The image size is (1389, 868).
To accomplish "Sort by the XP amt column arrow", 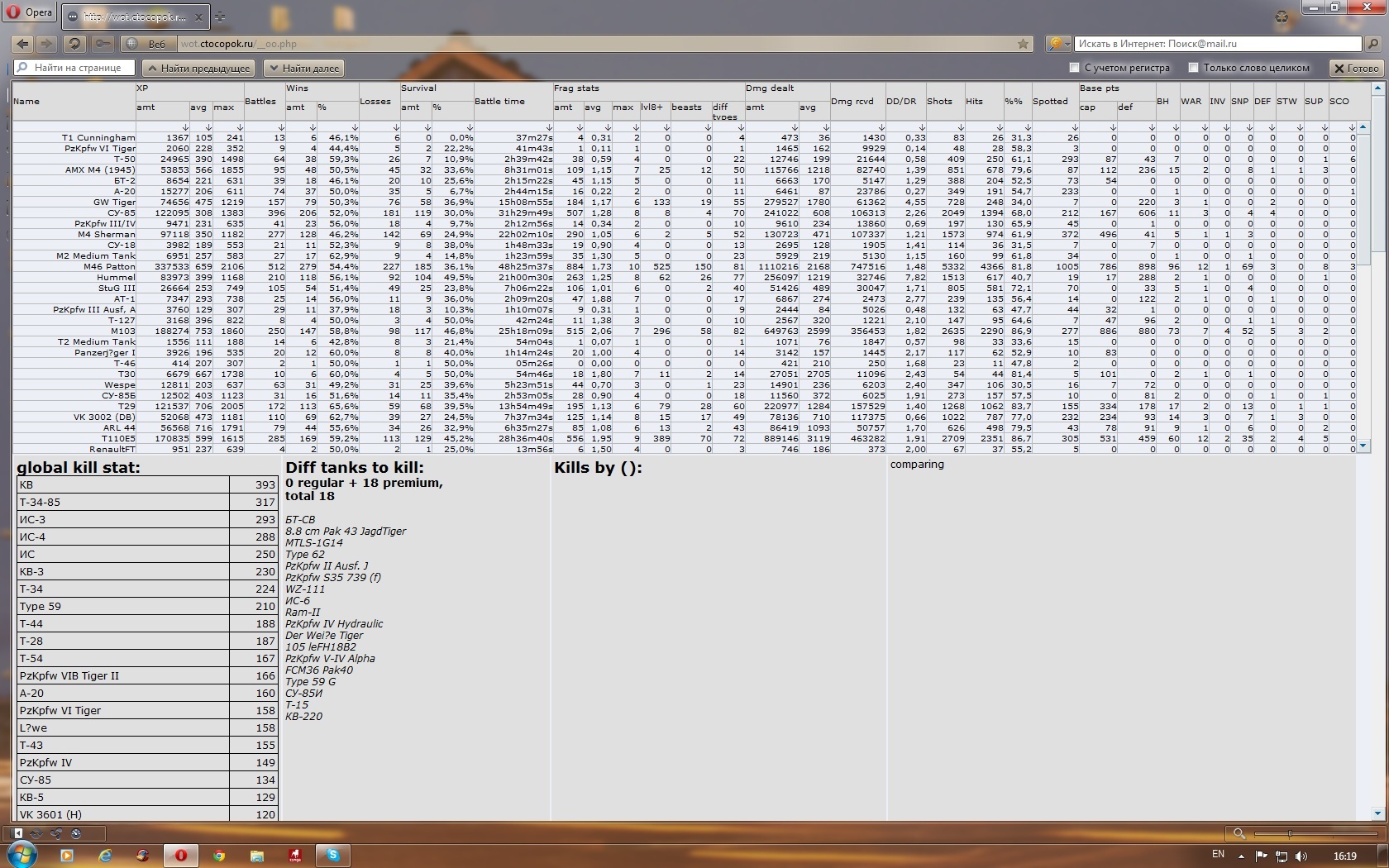I will coord(185,127).
